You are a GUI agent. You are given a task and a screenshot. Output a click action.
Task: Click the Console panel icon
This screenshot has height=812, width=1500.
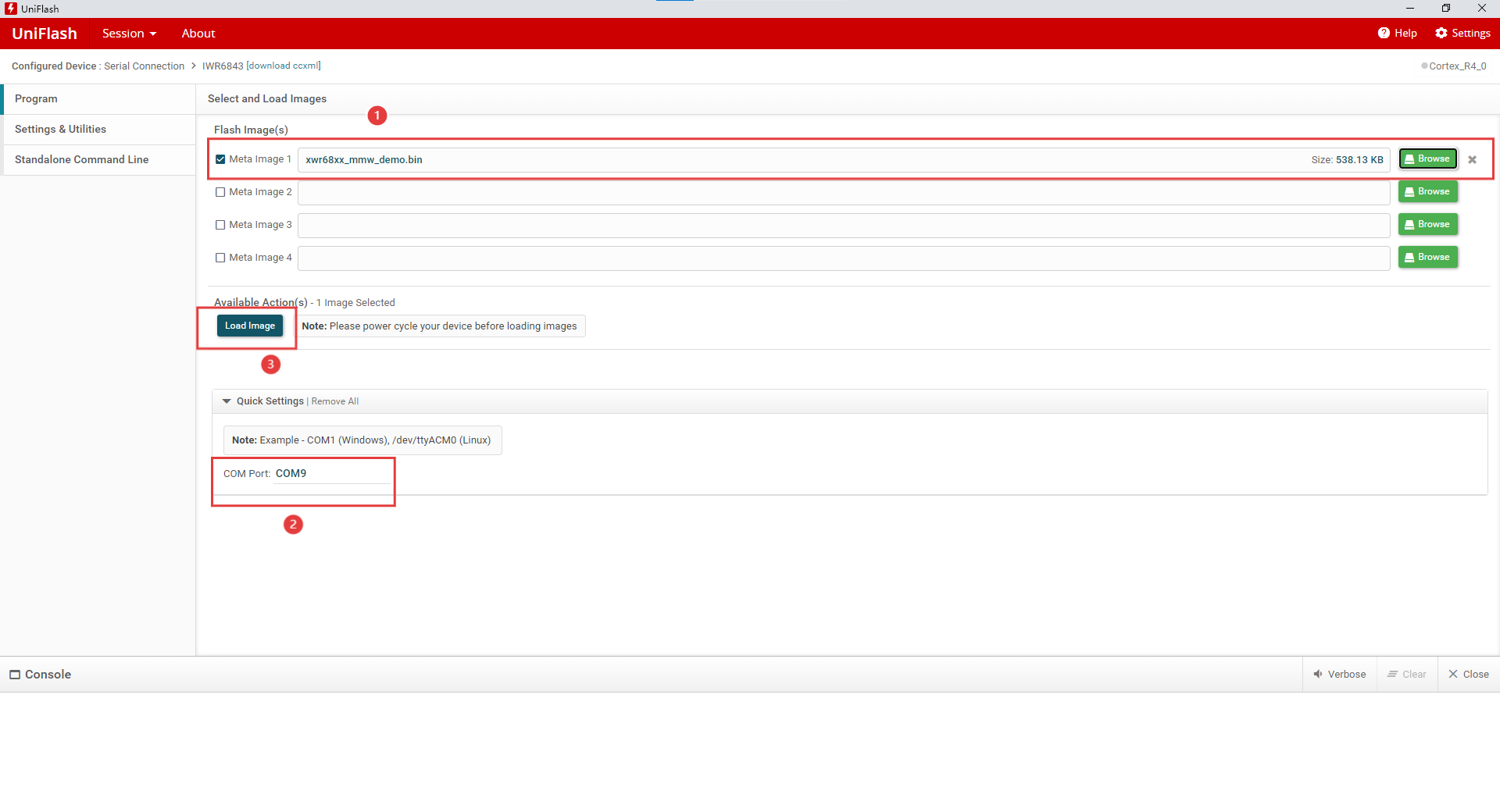pos(15,675)
